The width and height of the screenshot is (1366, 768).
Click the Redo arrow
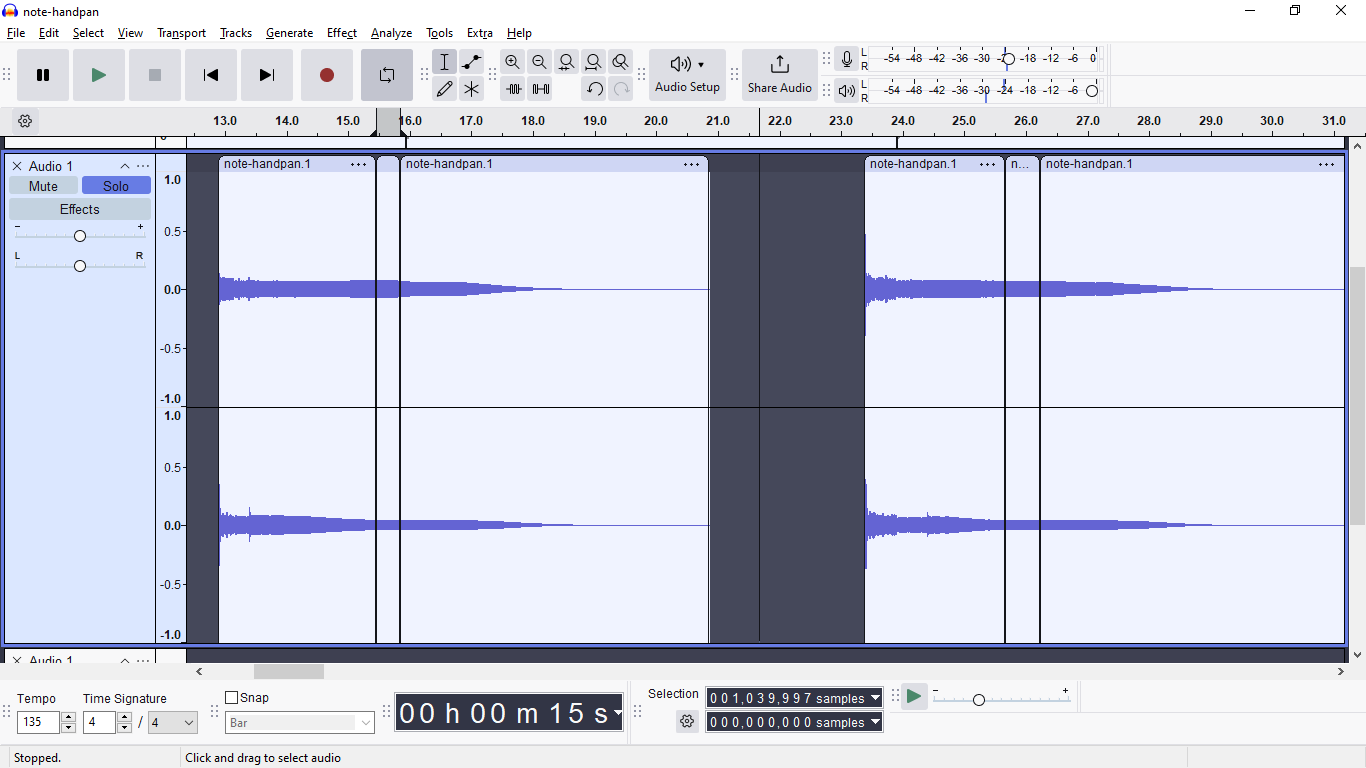[621, 89]
